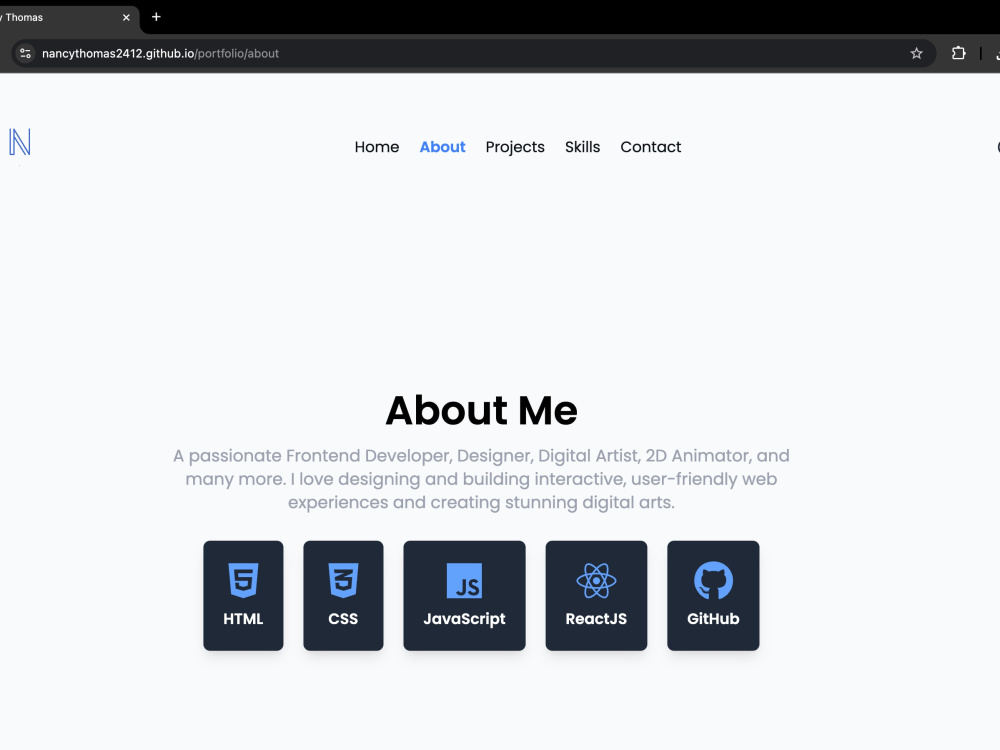Select the Thomas browser tab

point(67,17)
